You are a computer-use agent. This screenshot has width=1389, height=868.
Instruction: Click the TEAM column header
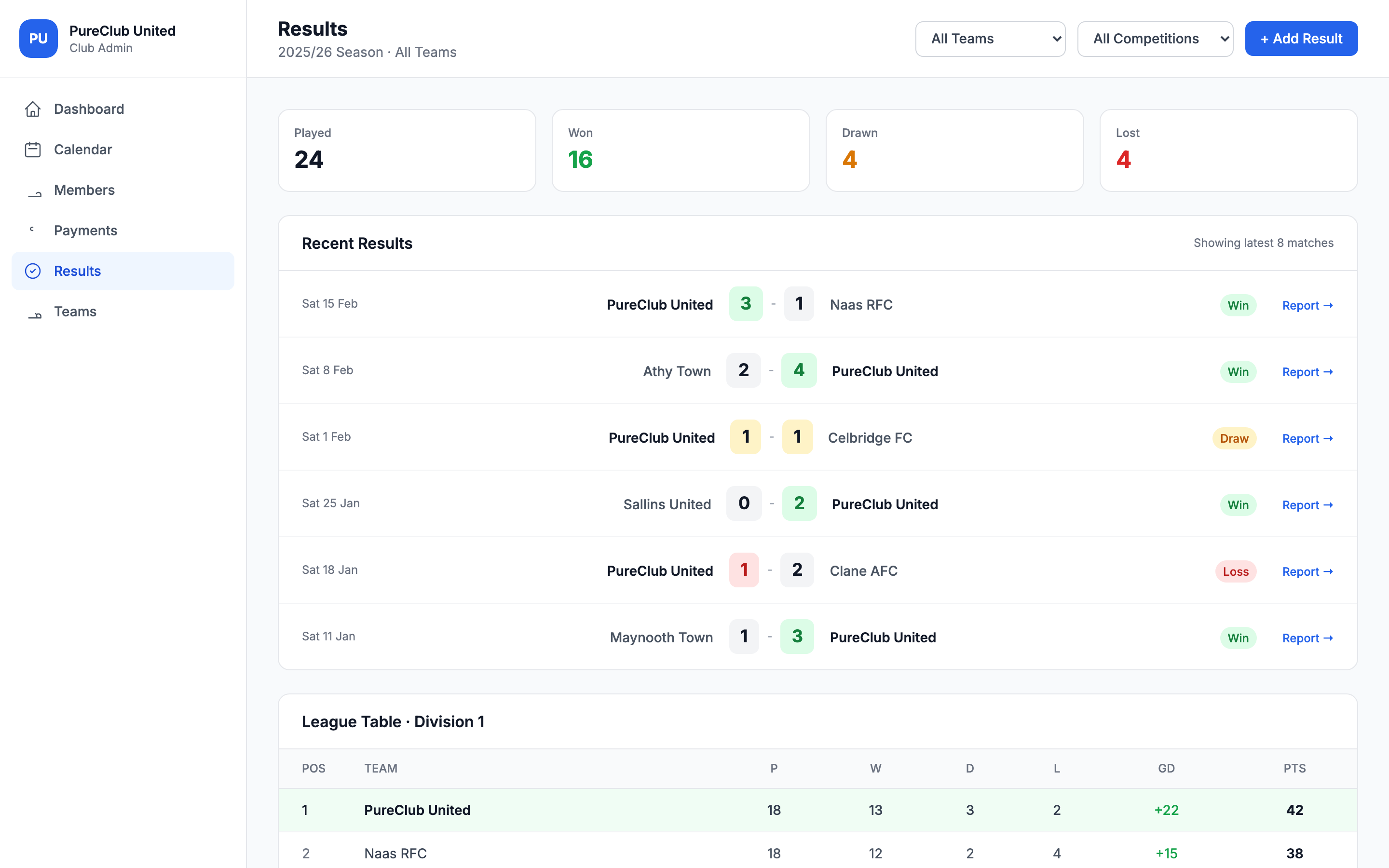click(381, 769)
